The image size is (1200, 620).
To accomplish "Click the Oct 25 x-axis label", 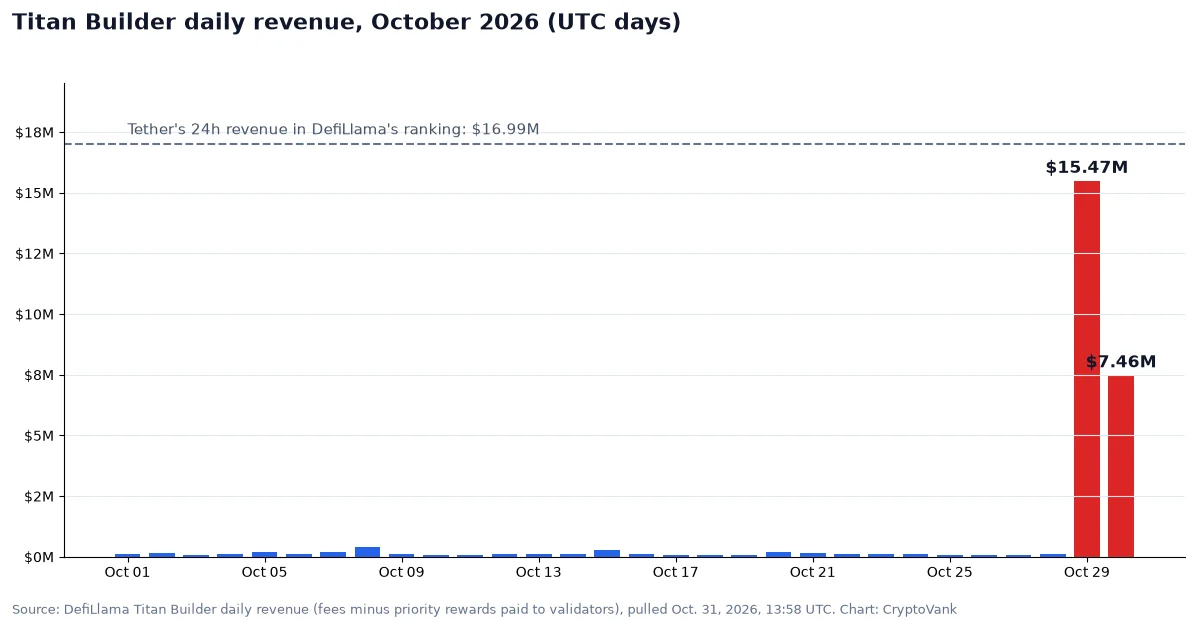I will (949, 572).
